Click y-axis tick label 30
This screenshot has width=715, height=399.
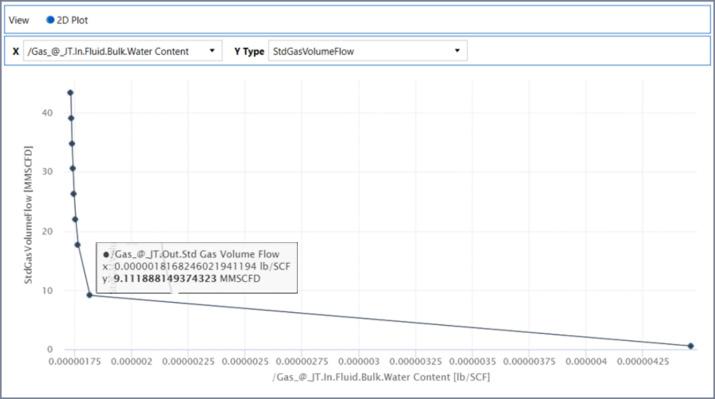(x=47, y=171)
